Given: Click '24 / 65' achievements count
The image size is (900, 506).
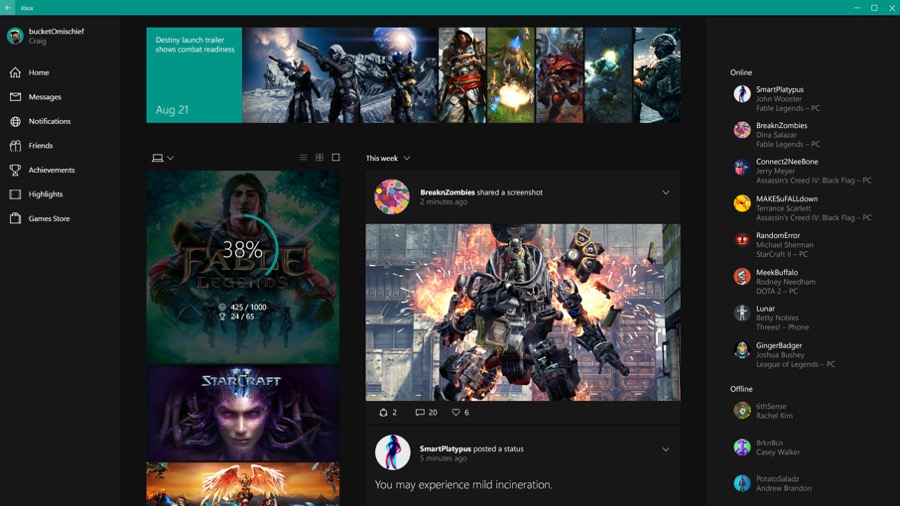Looking at the screenshot, I should [x=242, y=316].
